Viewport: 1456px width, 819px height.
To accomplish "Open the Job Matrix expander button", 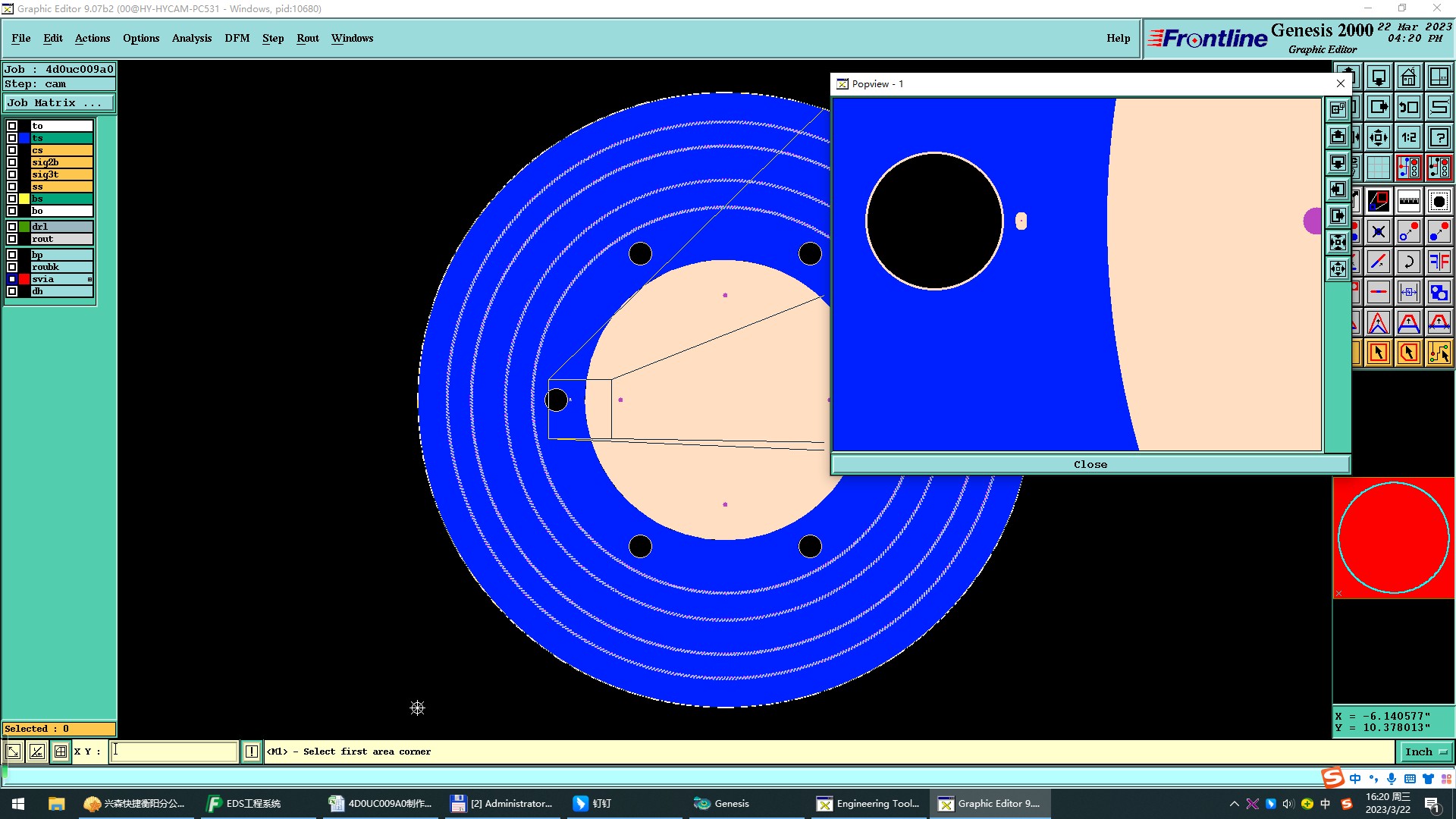I will (x=58, y=103).
